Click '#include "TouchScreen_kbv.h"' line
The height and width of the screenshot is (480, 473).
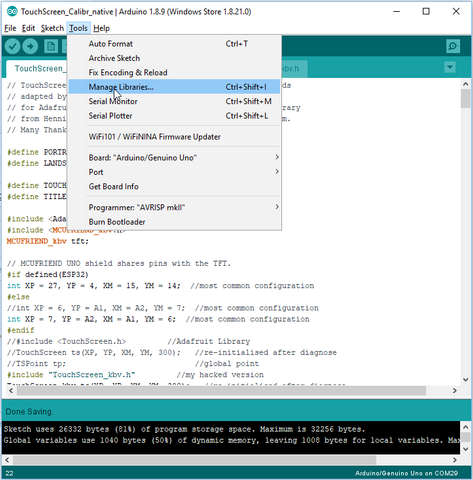71,375
